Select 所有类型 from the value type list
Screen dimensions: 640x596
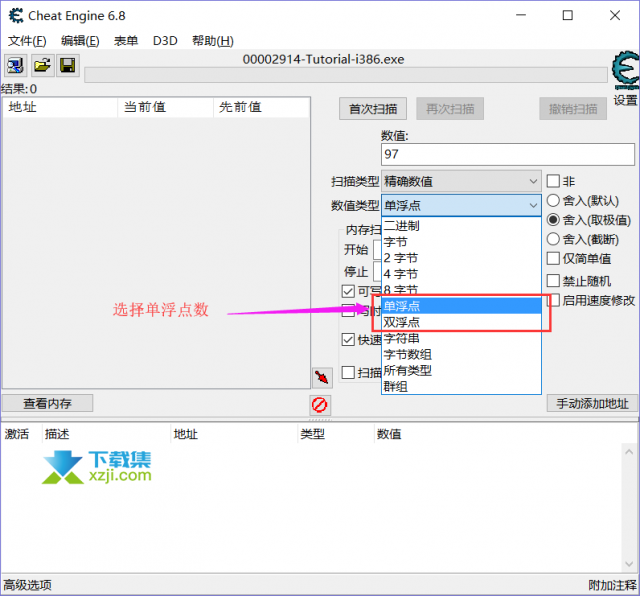click(461, 370)
